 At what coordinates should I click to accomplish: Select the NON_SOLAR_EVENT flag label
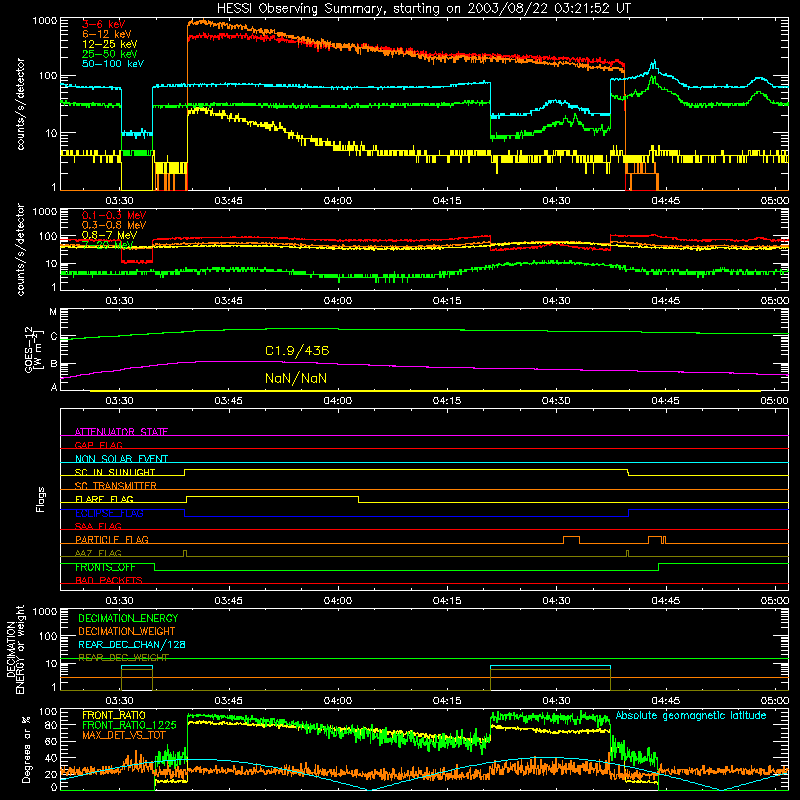[x=121, y=459]
